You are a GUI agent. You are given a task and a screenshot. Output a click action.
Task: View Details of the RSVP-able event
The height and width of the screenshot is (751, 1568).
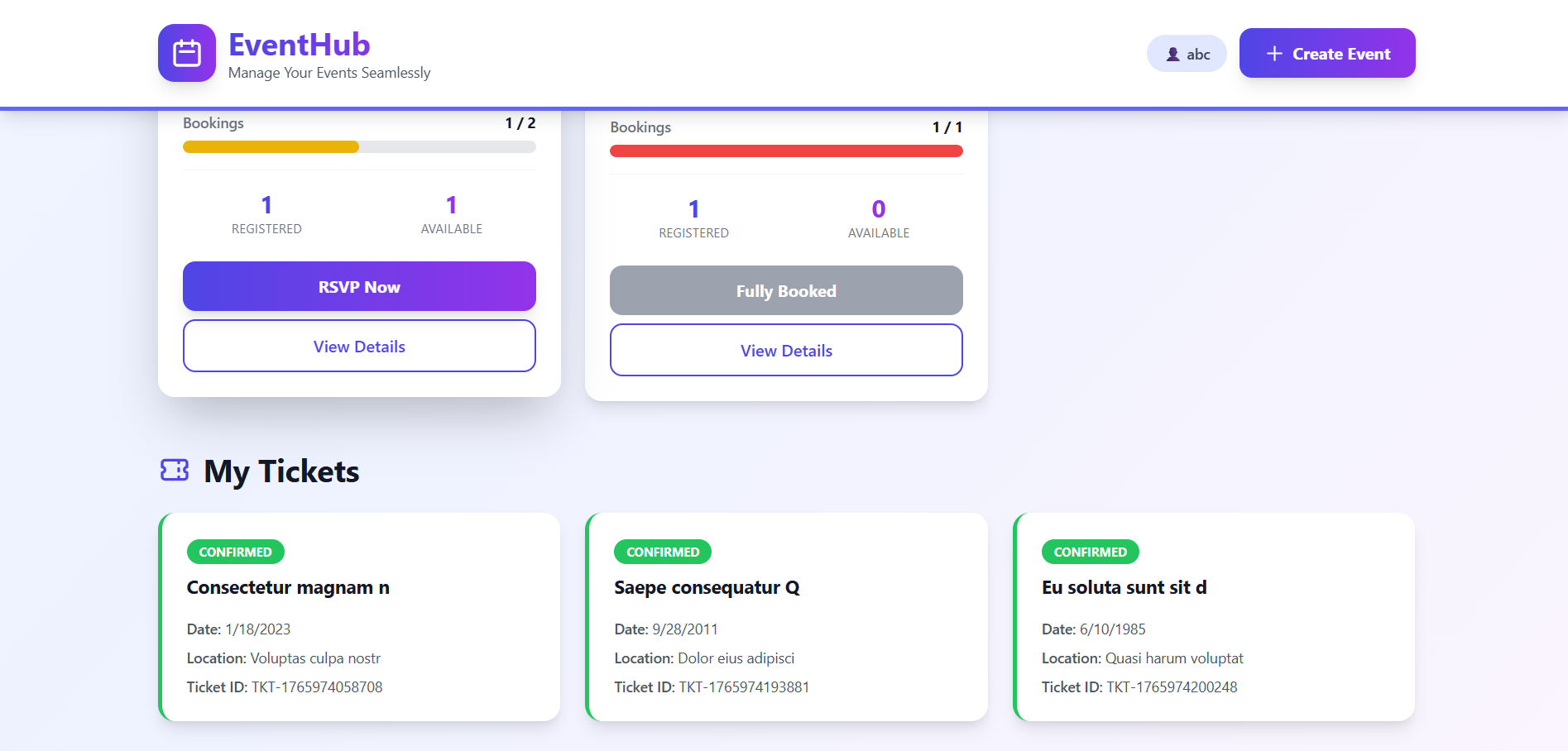click(x=359, y=346)
